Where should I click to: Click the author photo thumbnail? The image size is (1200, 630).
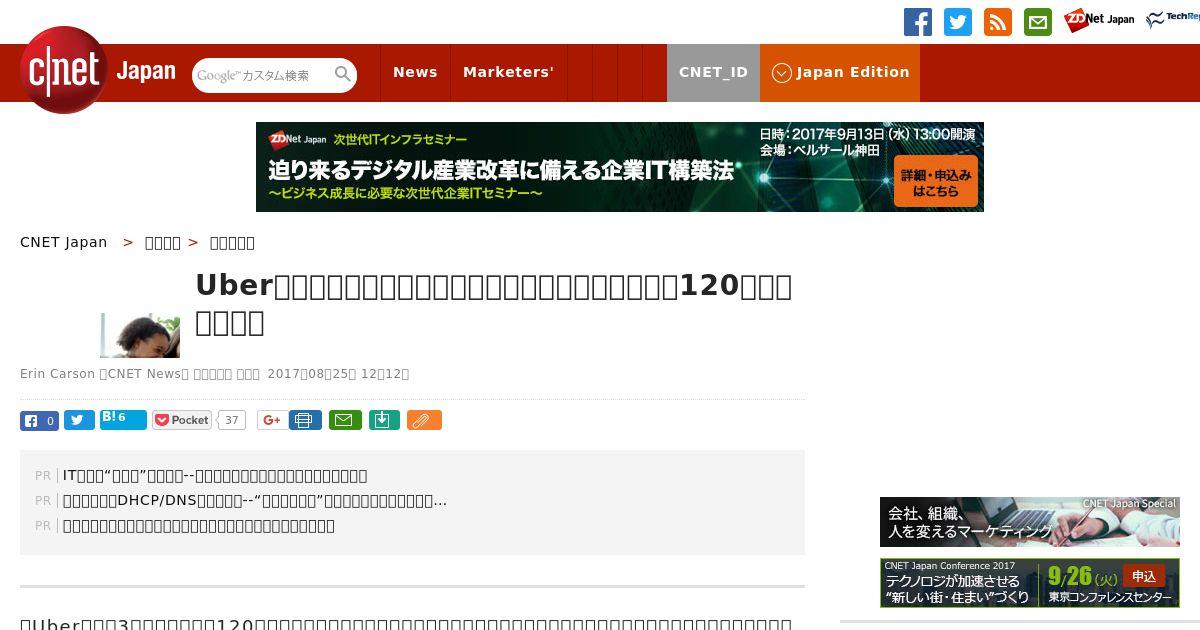140,335
